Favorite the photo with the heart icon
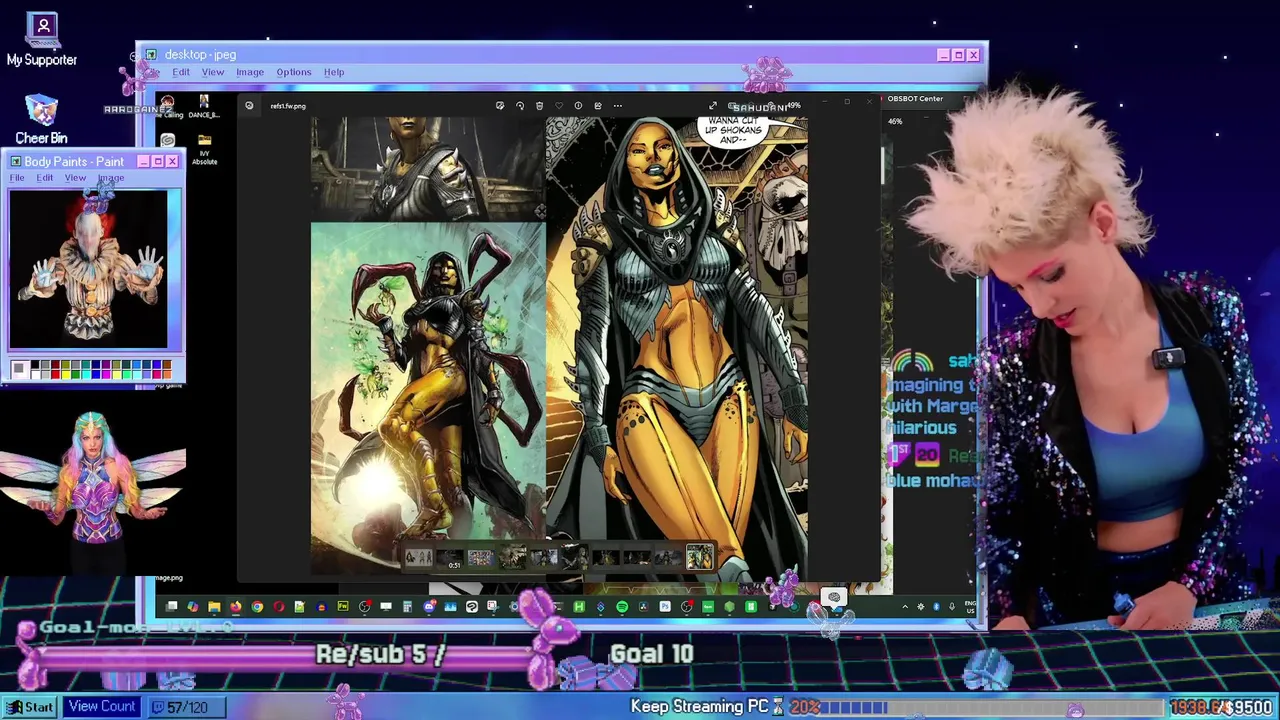 (x=558, y=106)
